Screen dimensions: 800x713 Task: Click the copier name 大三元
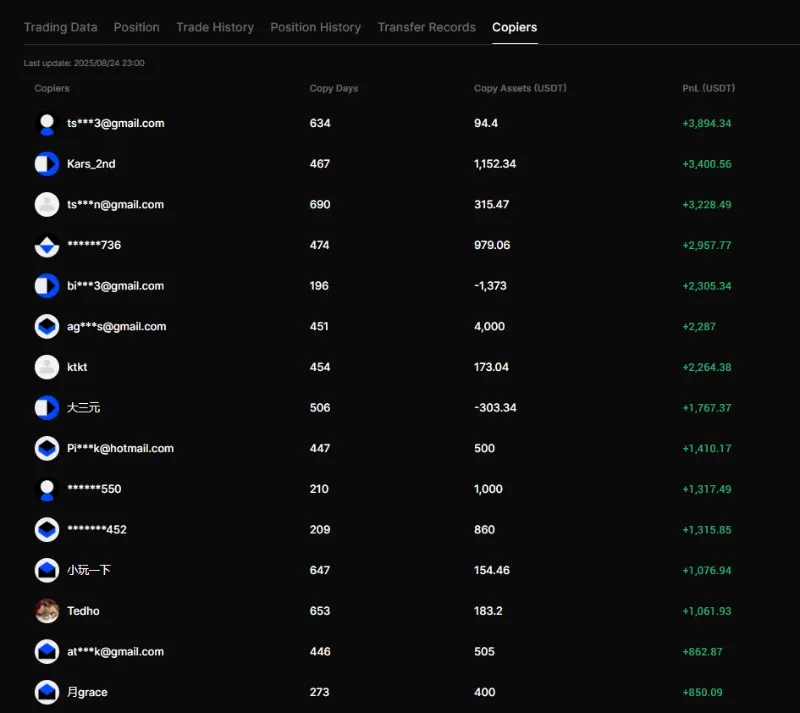point(84,408)
